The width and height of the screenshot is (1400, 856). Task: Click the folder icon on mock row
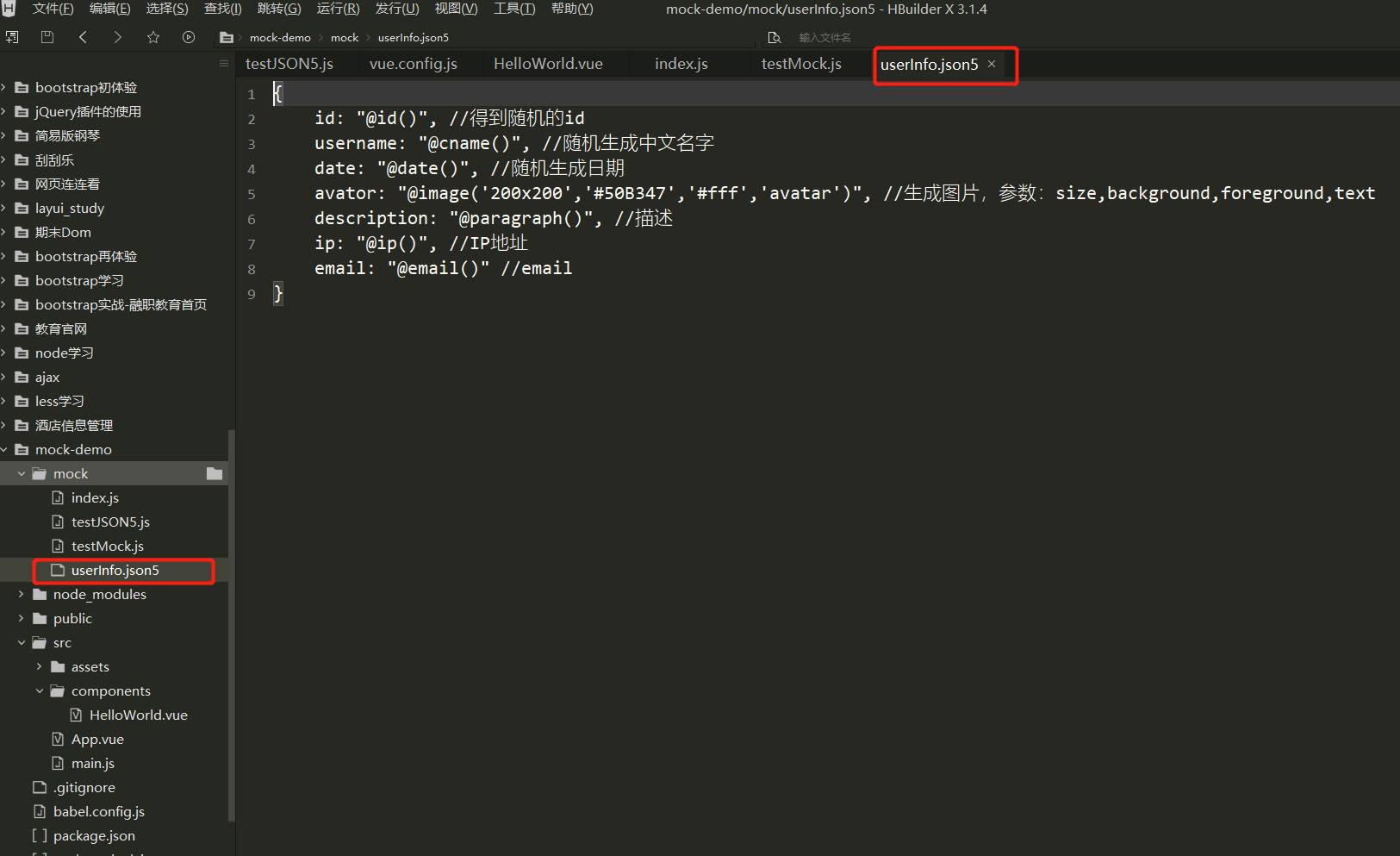coord(215,473)
